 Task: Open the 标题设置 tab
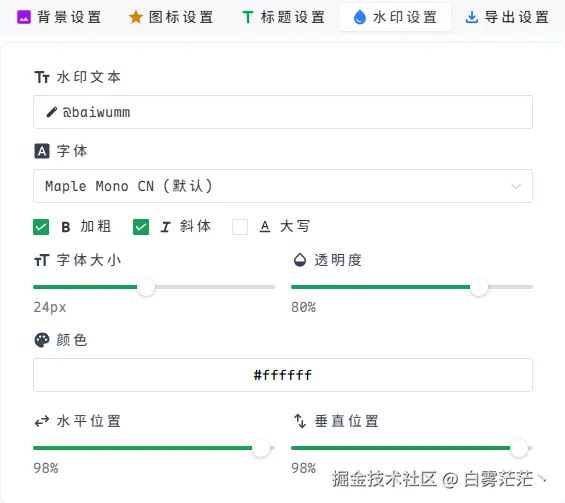(x=284, y=17)
